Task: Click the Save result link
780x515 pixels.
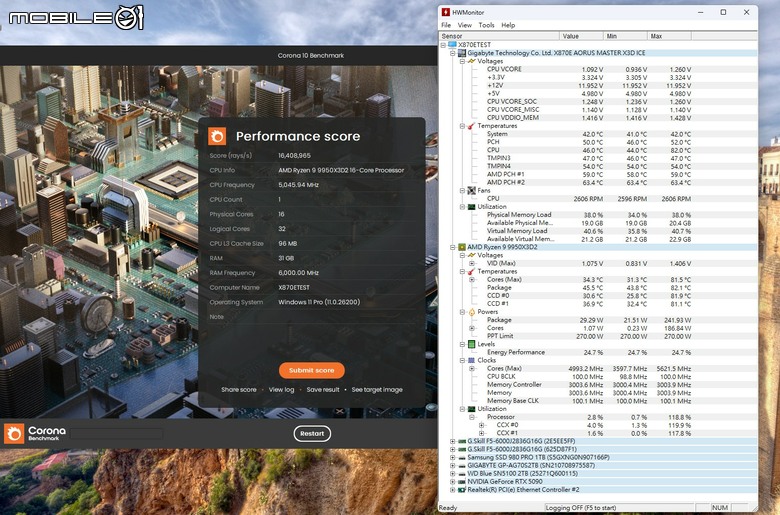Action: 323,390
